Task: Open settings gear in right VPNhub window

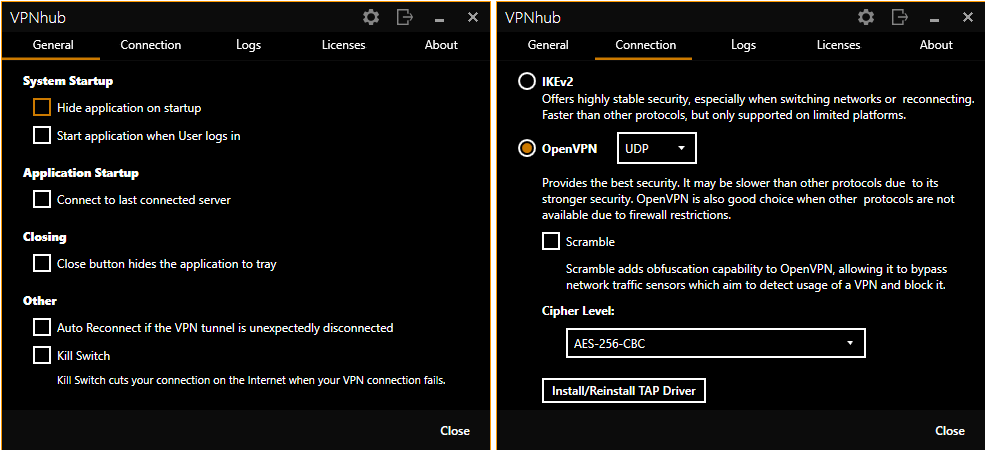Action: [866, 18]
